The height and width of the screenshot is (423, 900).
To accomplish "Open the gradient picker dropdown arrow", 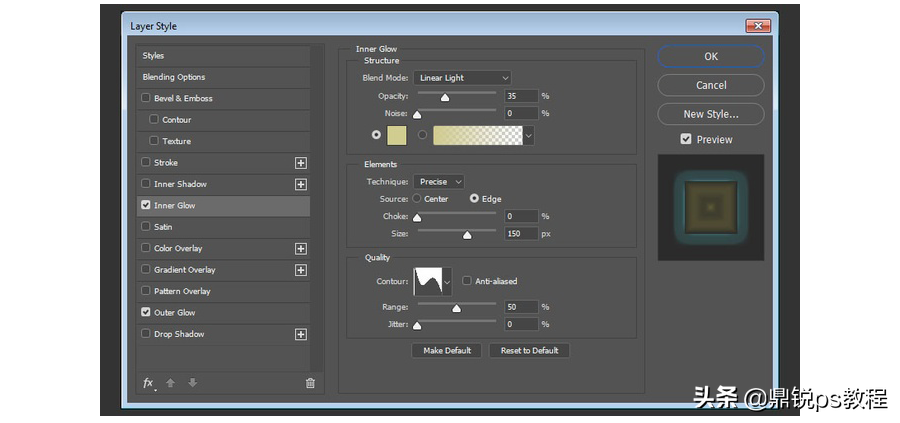I will tap(529, 135).
